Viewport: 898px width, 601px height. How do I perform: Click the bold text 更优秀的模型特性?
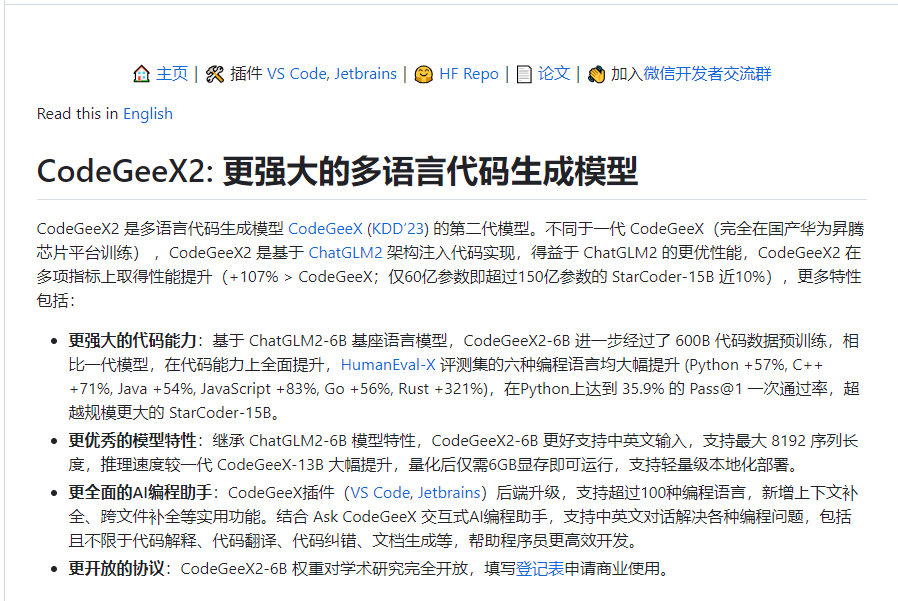coord(132,441)
